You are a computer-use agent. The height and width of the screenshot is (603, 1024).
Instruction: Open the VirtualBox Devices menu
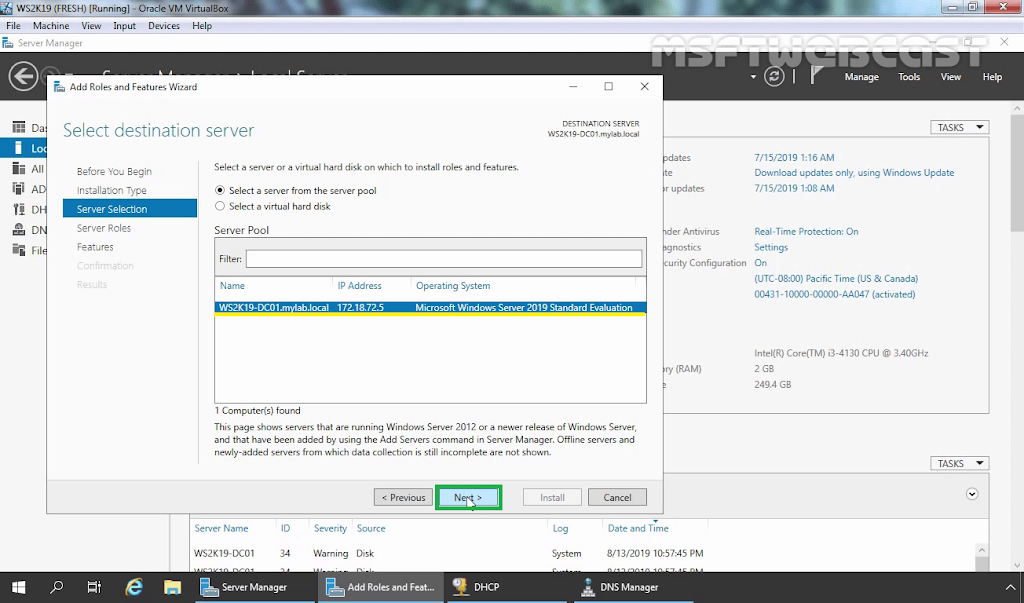(164, 25)
